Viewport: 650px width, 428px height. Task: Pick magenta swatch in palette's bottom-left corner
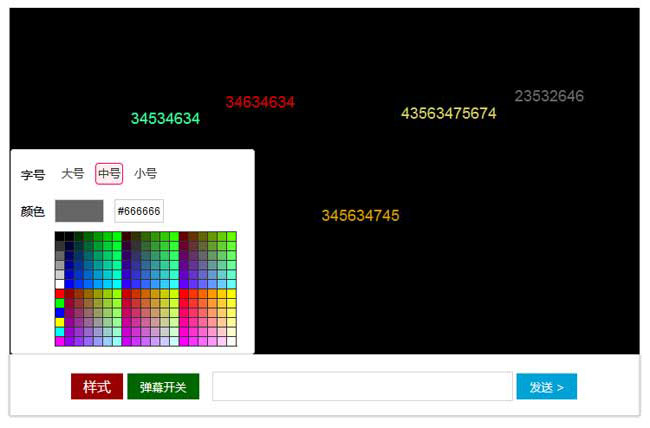[x=60, y=341]
